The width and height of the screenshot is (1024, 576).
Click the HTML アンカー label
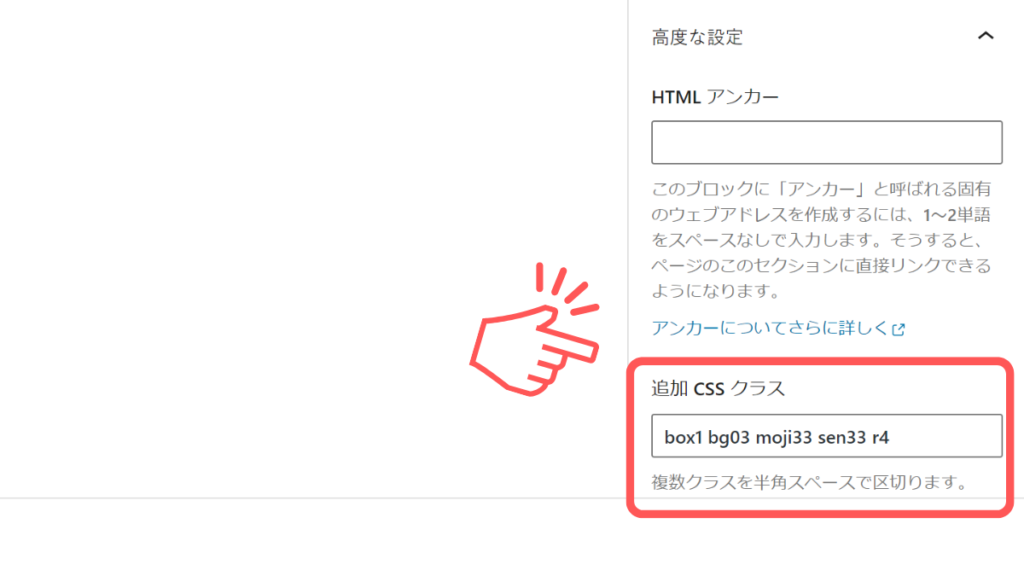714,97
